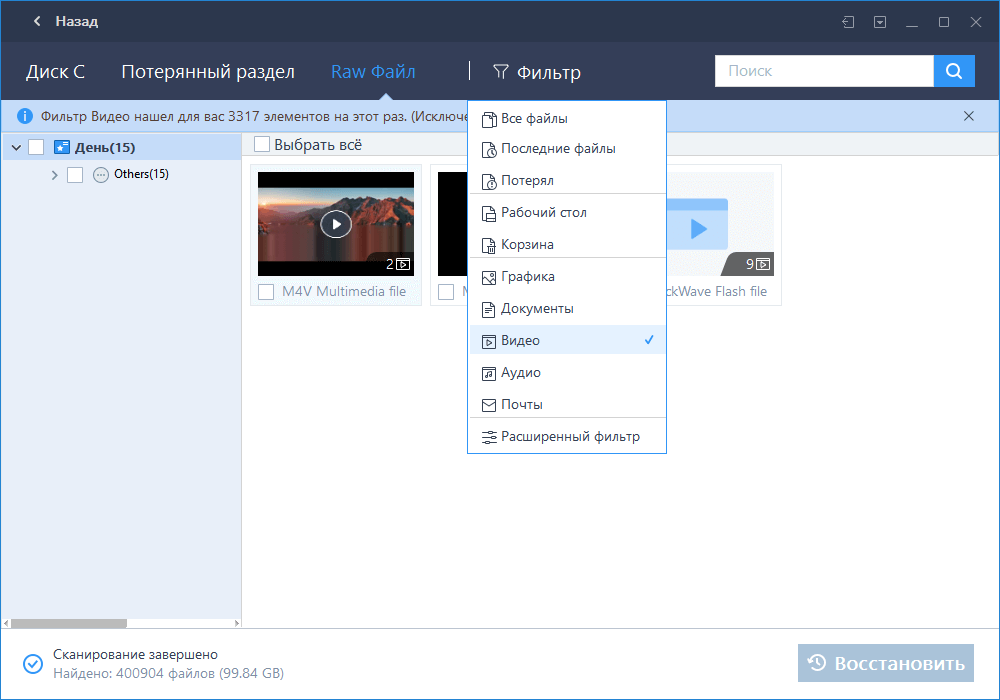Click the tree panel horizontal scrollbar
The width and height of the screenshot is (1000, 700).
69,623
